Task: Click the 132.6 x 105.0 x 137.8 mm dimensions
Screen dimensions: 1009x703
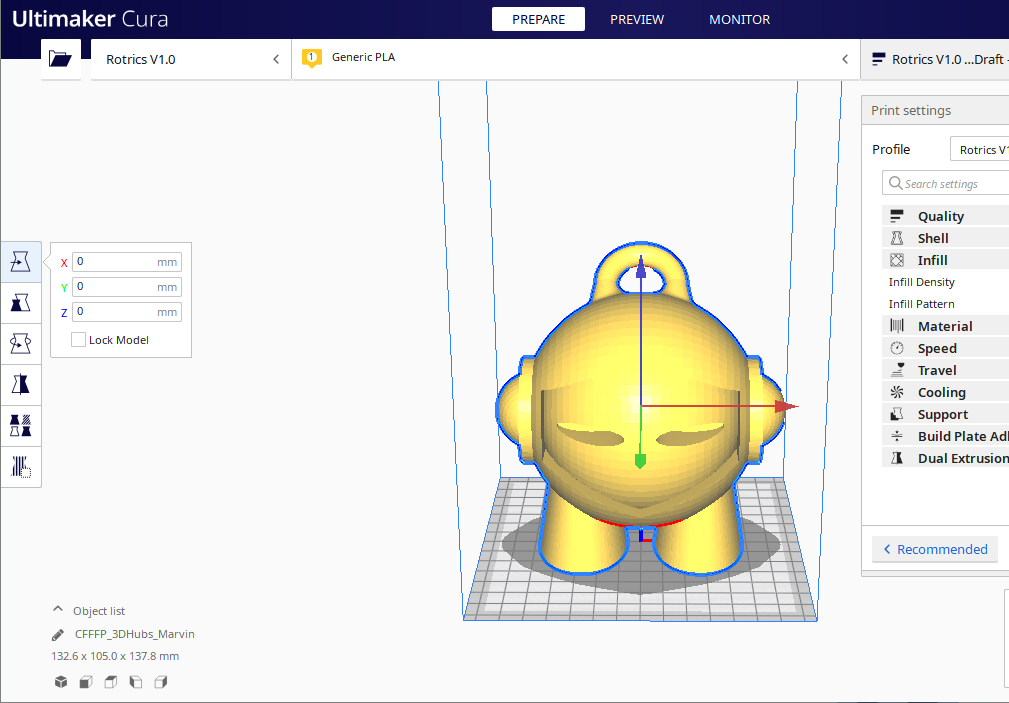Action: click(x=115, y=656)
